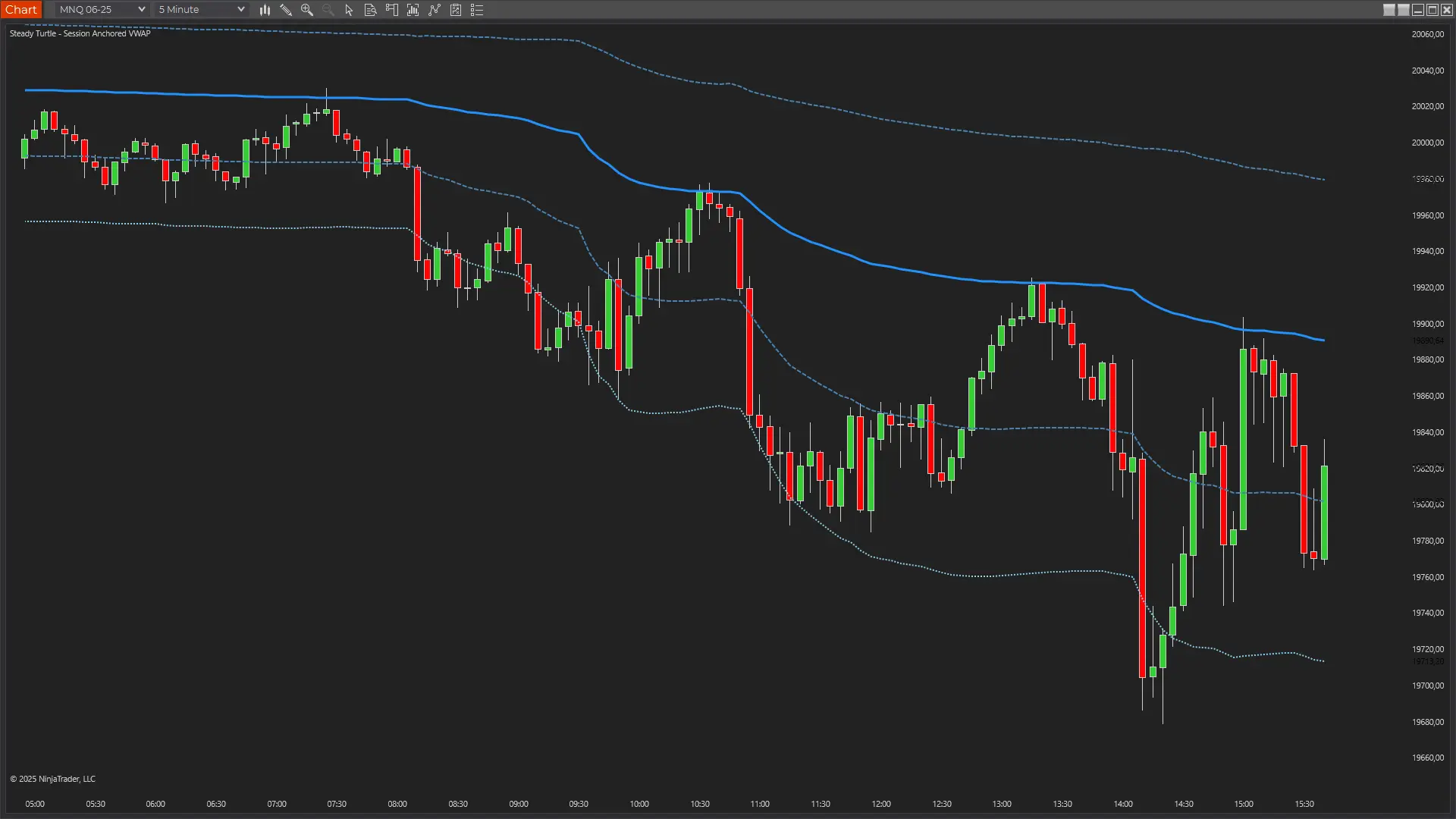Select the cursor pointer tool
Screen dimensions: 1456x819
349,10
